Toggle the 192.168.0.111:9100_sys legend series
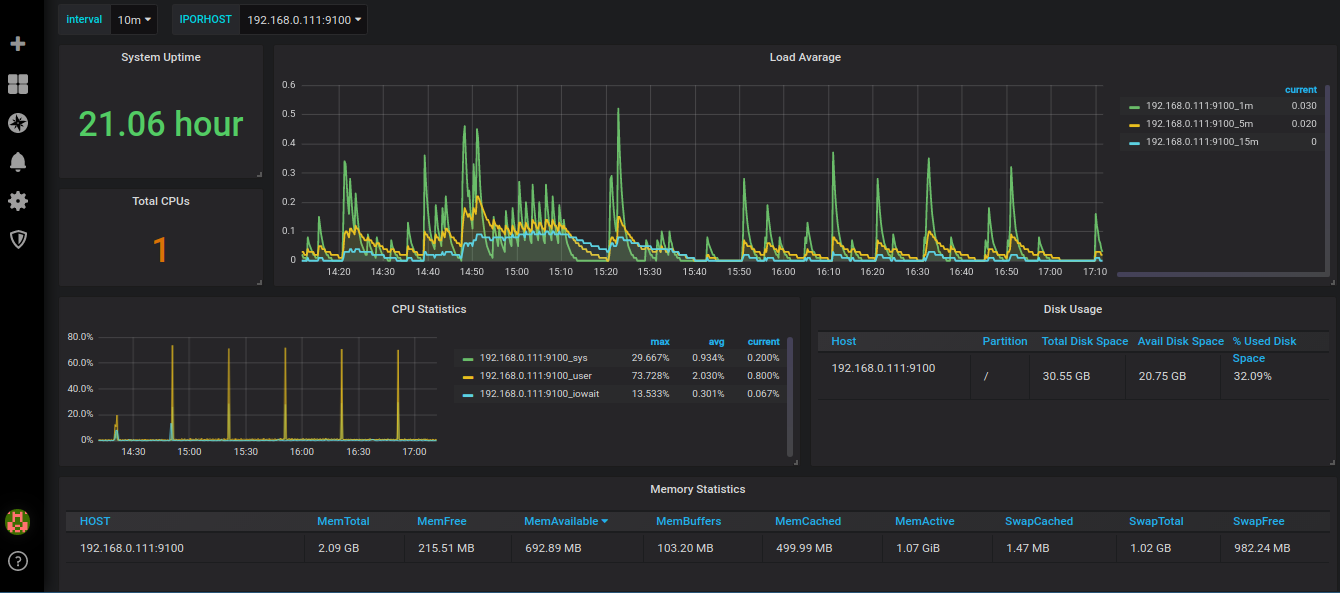The width and height of the screenshot is (1340, 593). pos(533,357)
